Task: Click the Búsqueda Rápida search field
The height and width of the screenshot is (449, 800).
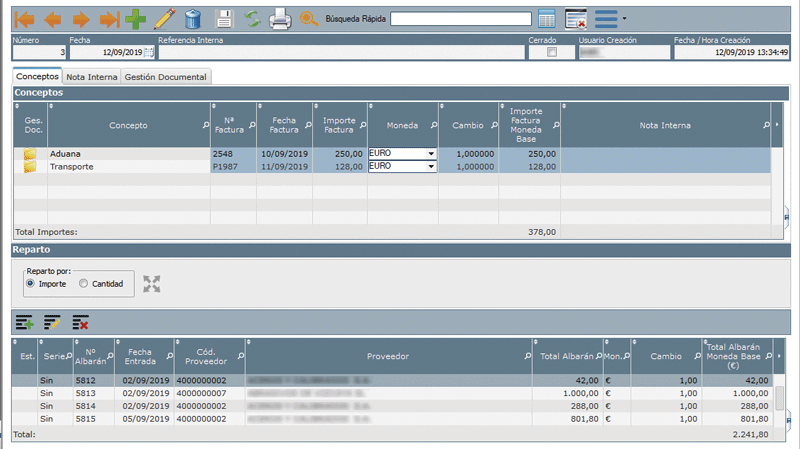Action: 460,18
